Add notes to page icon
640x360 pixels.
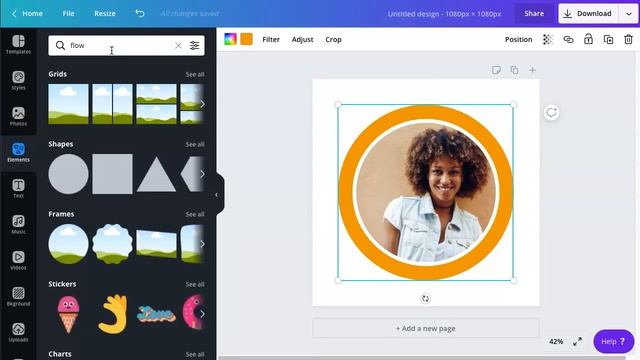[496, 70]
